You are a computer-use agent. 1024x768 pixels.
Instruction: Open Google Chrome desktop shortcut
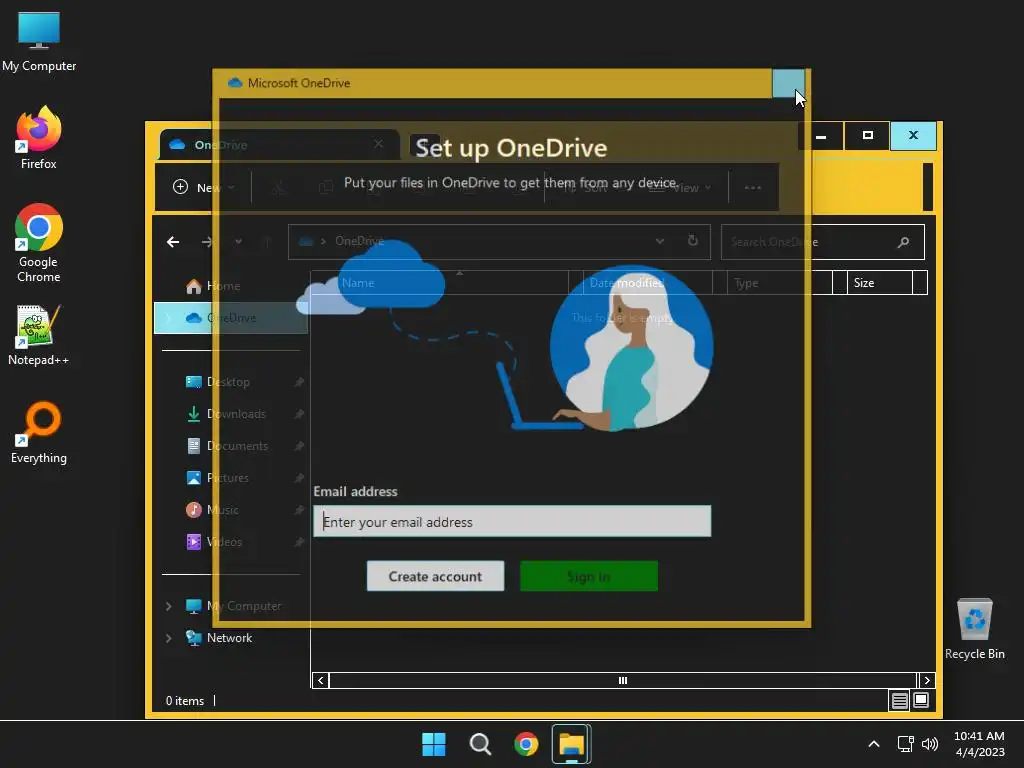(x=39, y=243)
